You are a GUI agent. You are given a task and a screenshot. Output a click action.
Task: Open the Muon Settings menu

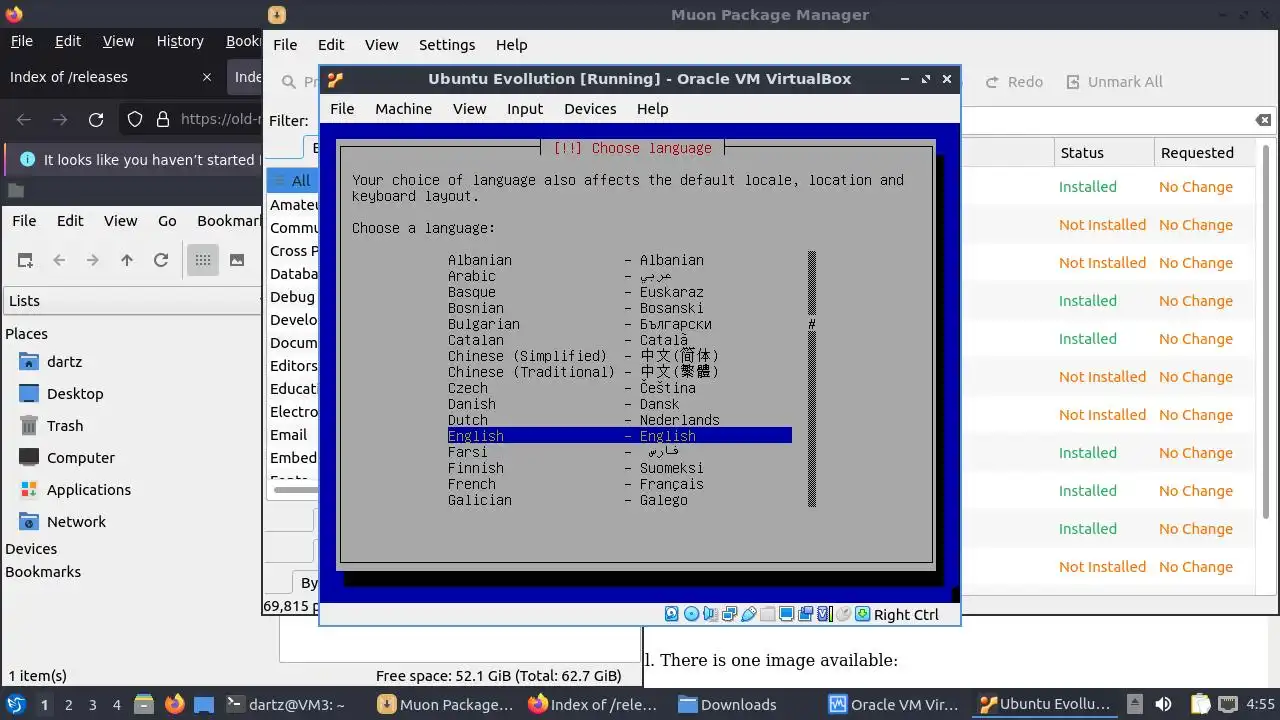[447, 44]
